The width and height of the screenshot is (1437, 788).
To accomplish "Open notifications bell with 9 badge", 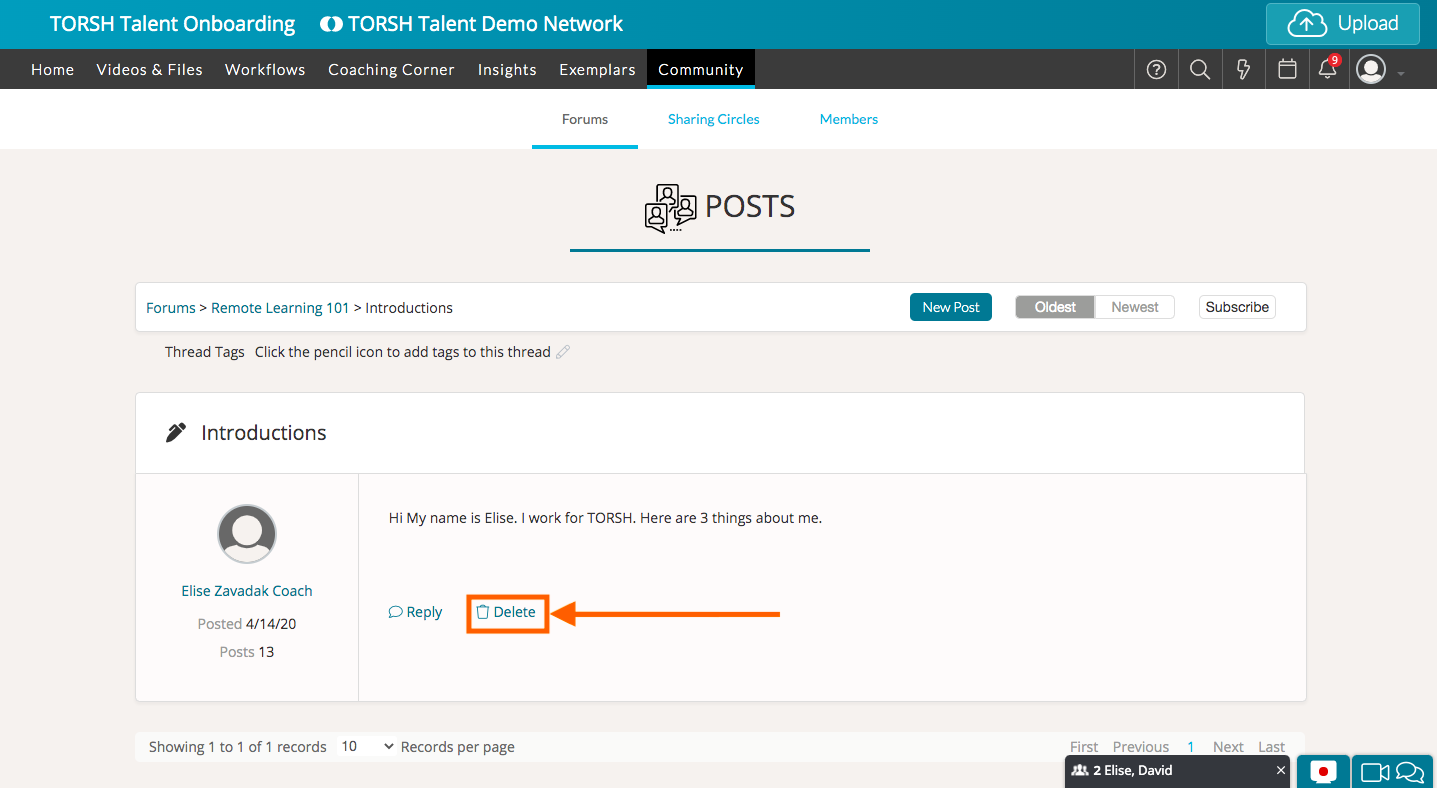I will pos(1328,69).
